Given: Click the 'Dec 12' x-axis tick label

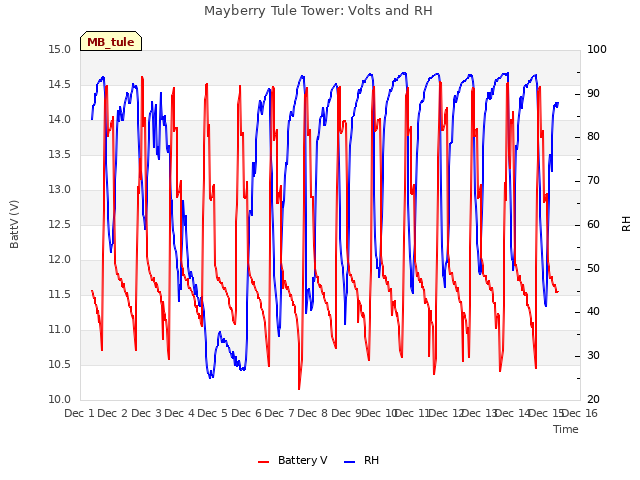Looking at the screenshot, I should [447, 413].
